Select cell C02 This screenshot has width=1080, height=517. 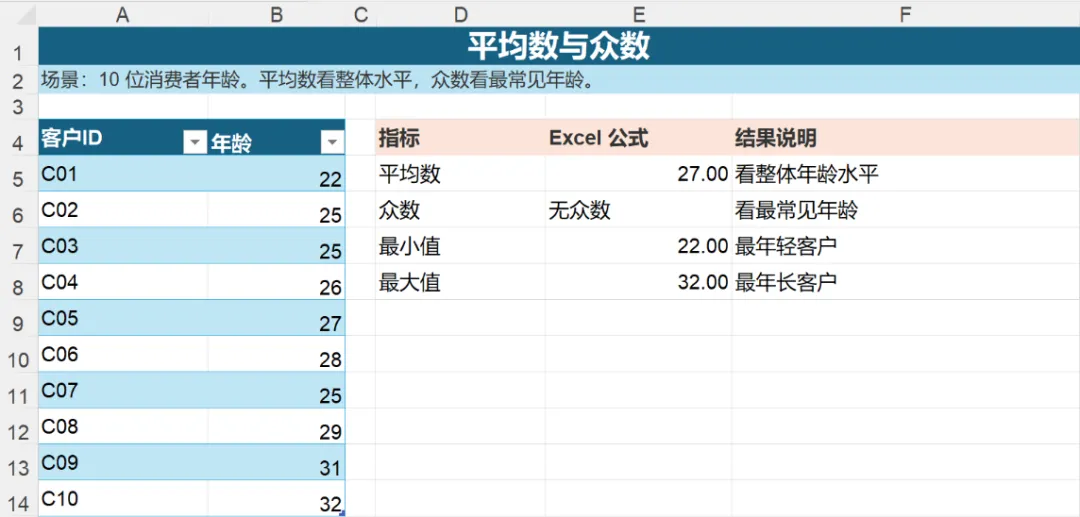coord(123,209)
